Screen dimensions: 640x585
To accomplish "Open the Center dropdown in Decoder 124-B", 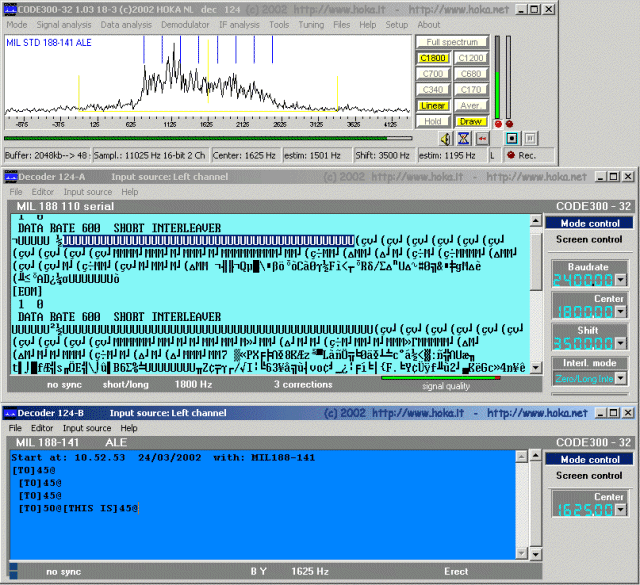I will [x=620, y=509].
